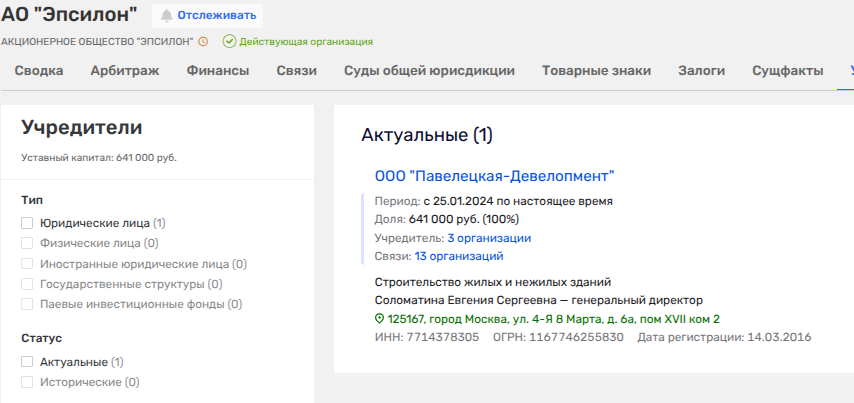Toggle the Актуальные status checkbox
Viewport: 854px width, 403px height.
pyautogui.click(x=28, y=362)
